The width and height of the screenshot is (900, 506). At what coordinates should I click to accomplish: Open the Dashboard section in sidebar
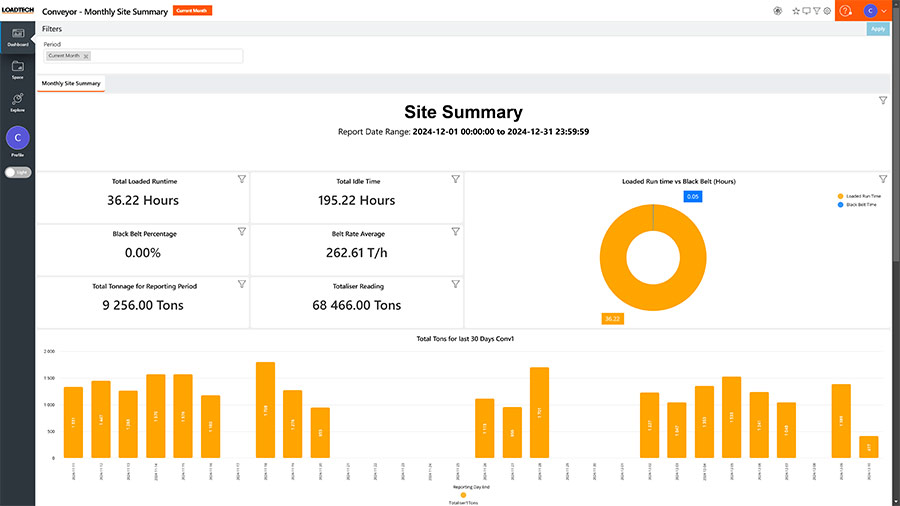pos(18,37)
